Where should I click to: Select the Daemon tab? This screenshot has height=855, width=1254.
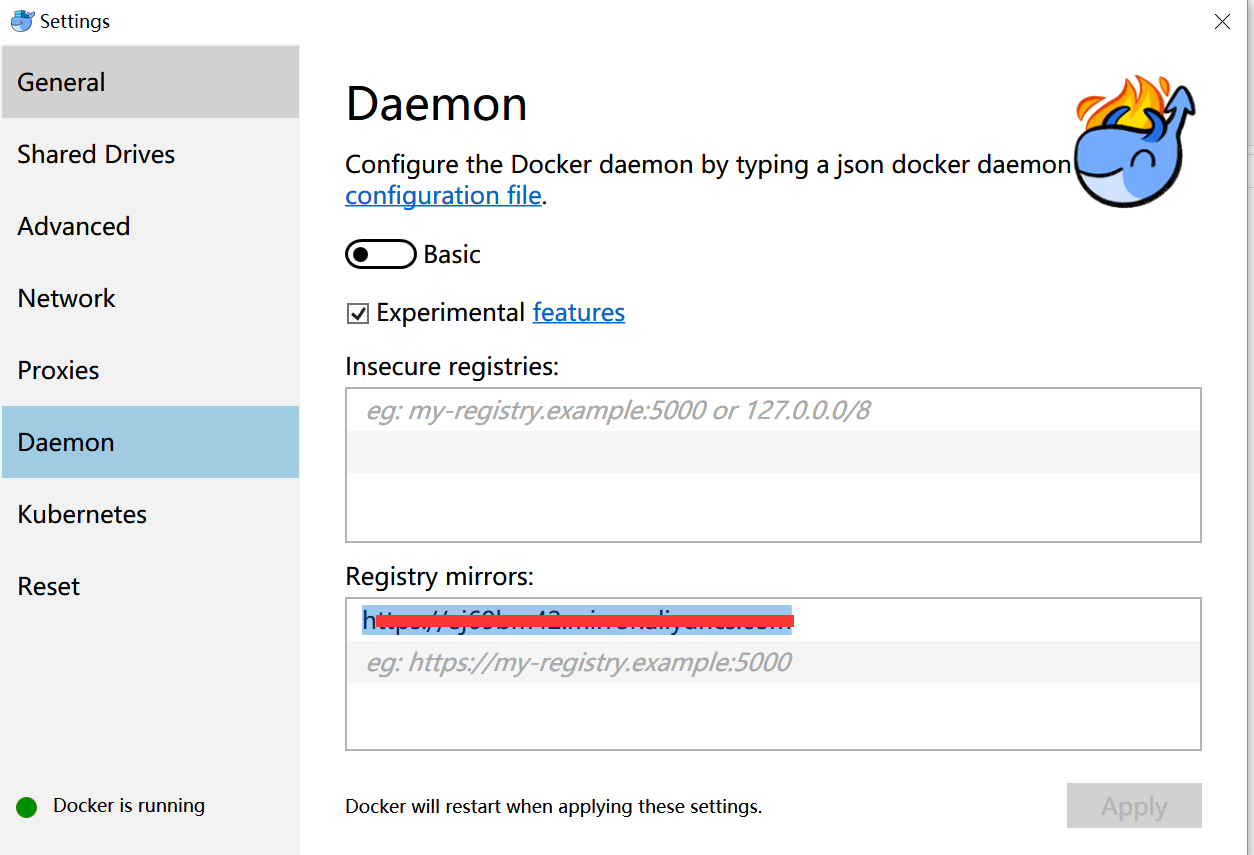150,442
